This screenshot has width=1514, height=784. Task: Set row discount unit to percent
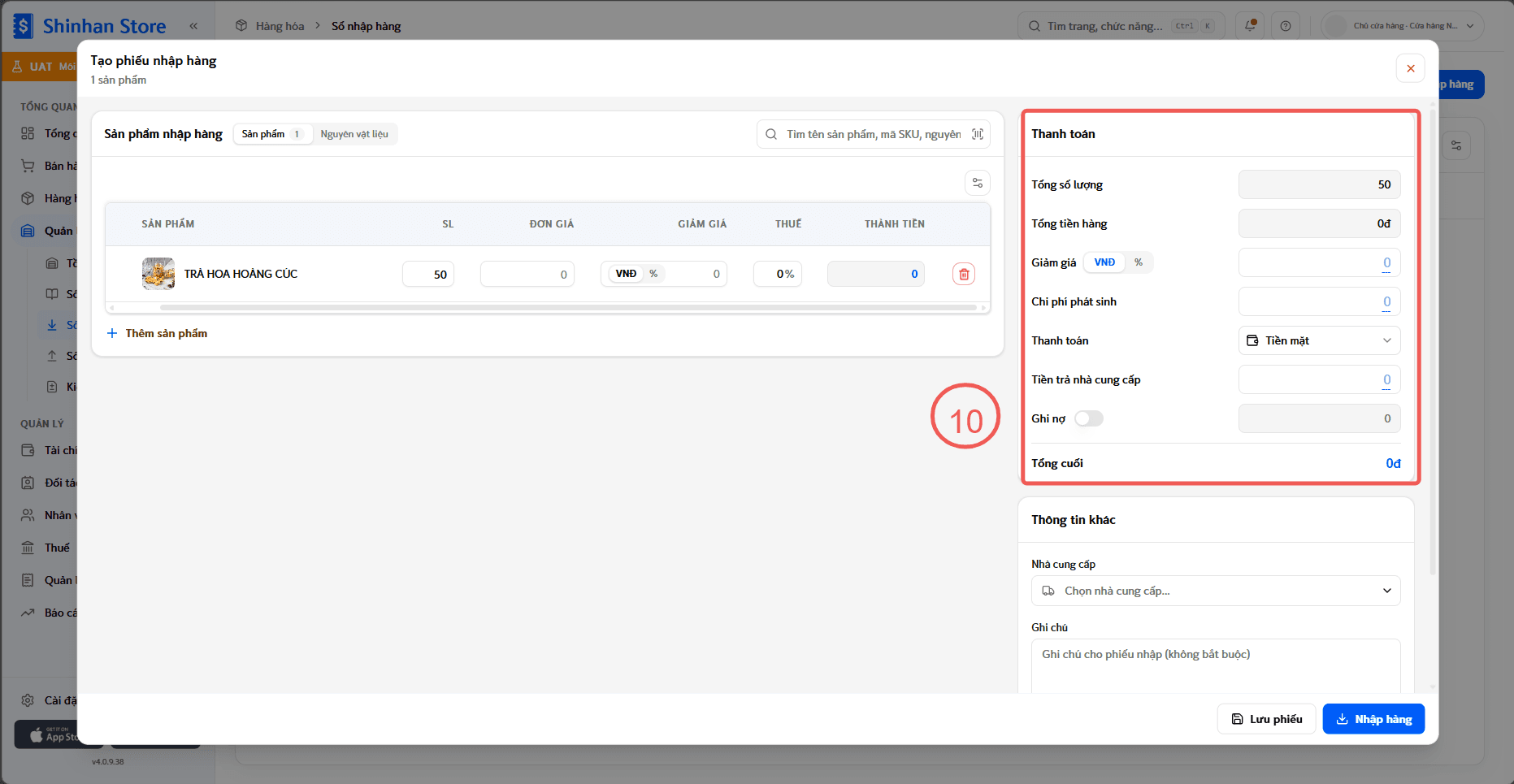pyautogui.click(x=653, y=274)
